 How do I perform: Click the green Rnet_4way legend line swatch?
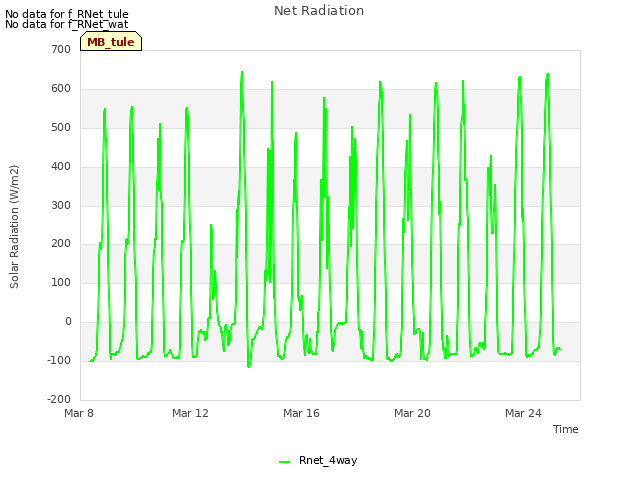tap(284, 461)
